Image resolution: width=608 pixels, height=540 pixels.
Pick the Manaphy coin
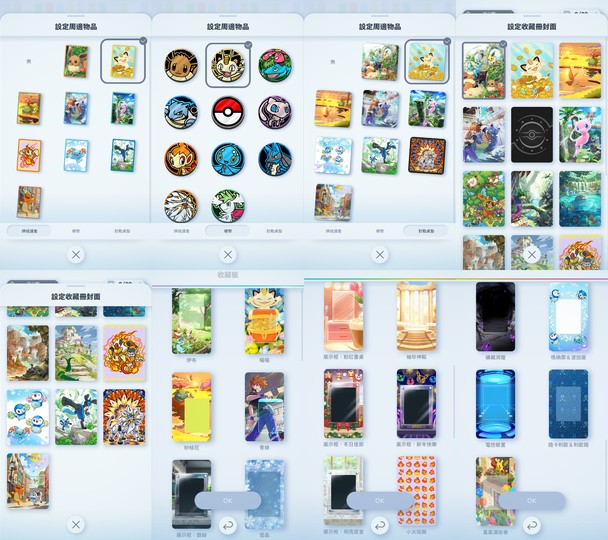click(x=228, y=159)
